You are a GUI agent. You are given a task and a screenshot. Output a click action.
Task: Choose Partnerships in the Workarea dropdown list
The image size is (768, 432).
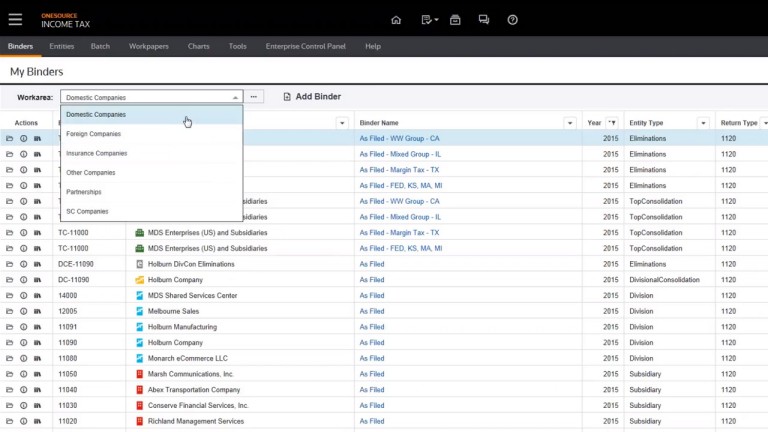click(x=84, y=192)
